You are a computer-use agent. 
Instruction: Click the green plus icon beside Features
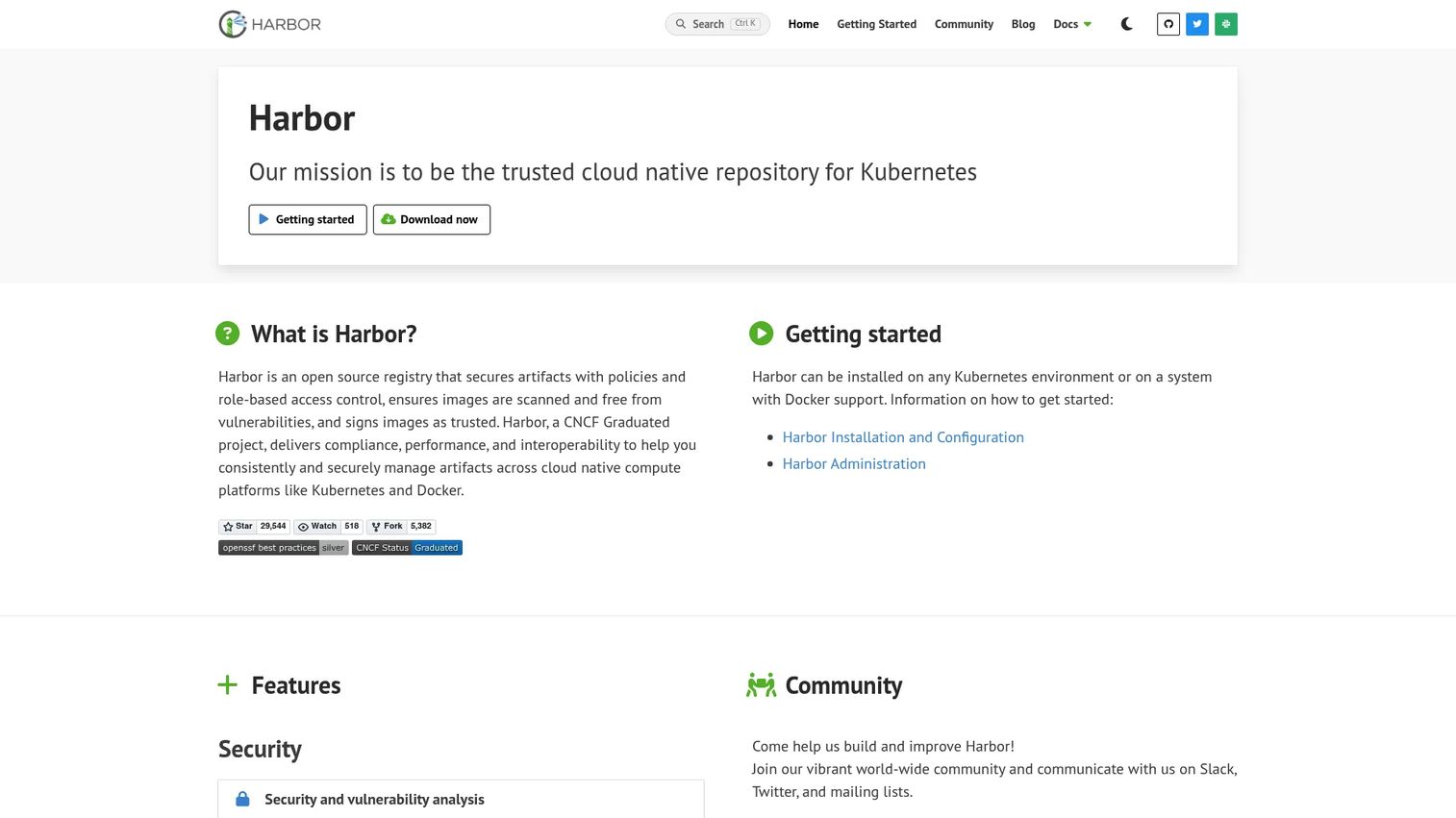[x=227, y=684]
